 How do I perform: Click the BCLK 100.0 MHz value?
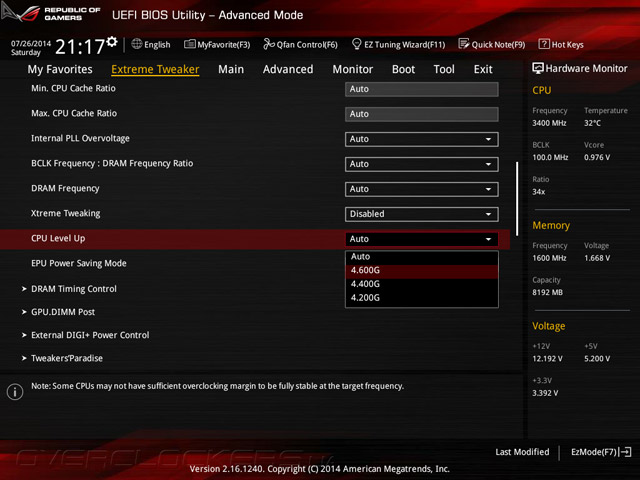point(550,158)
